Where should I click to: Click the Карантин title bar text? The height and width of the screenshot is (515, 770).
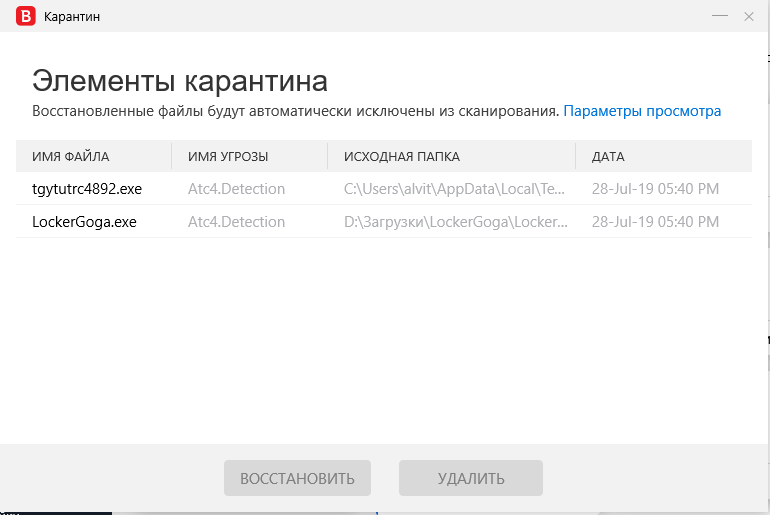tap(72, 17)
